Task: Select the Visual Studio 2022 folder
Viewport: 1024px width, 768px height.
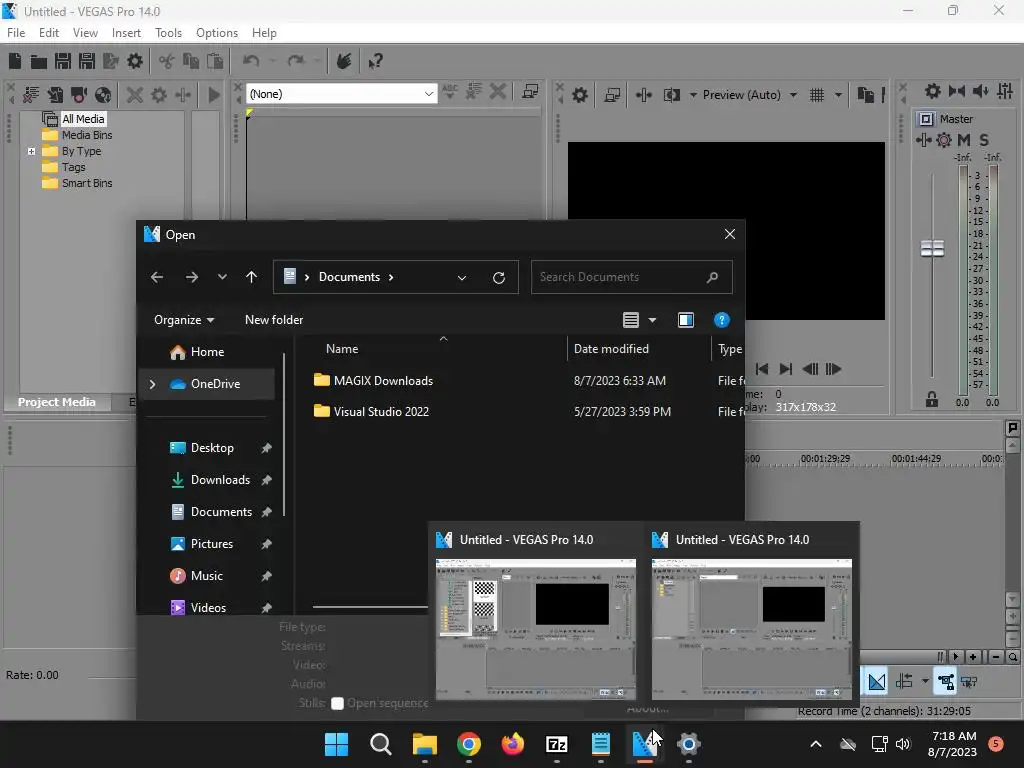Action: (381, 412)
